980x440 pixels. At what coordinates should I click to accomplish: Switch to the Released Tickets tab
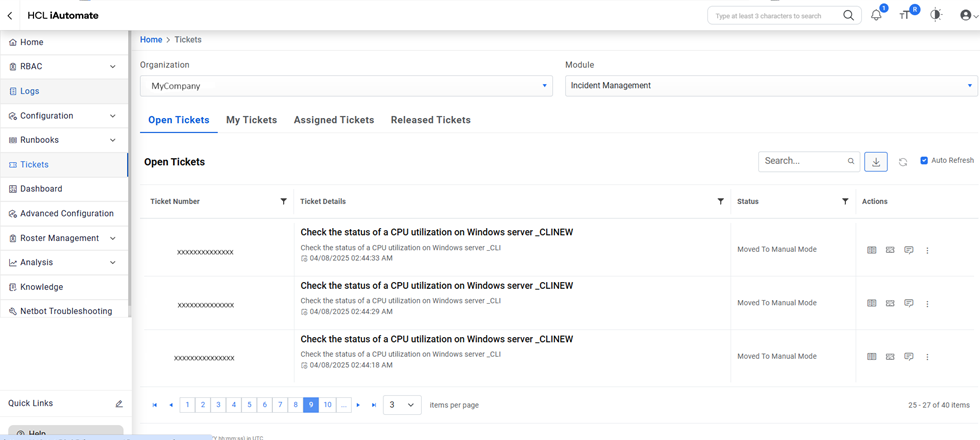click(x=430, y=120)
